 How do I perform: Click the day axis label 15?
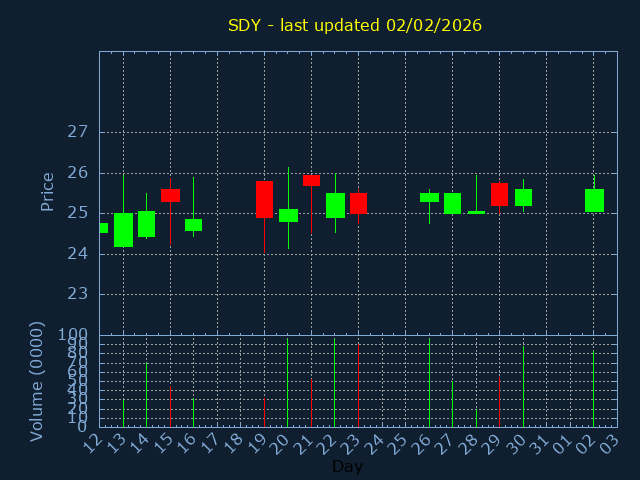[x=164, y=444]
